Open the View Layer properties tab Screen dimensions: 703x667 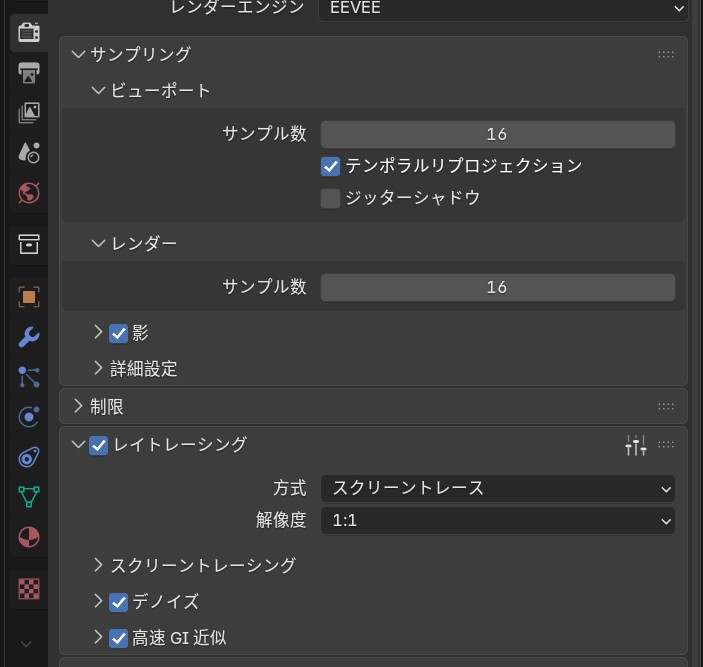[29, 113]
